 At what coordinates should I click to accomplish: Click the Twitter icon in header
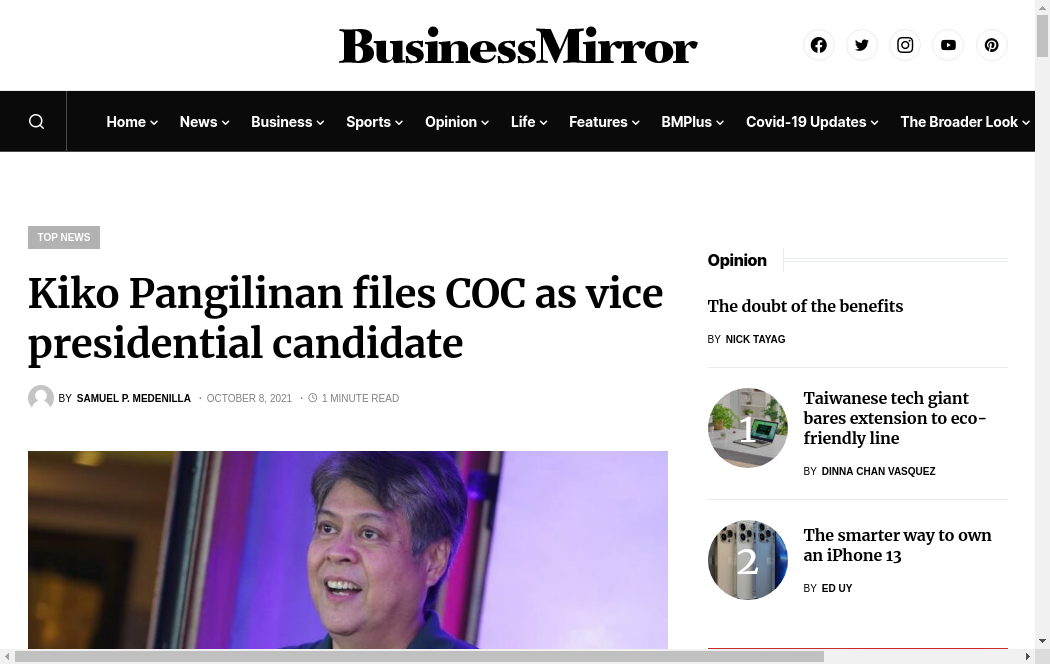(x=862, y=45)
